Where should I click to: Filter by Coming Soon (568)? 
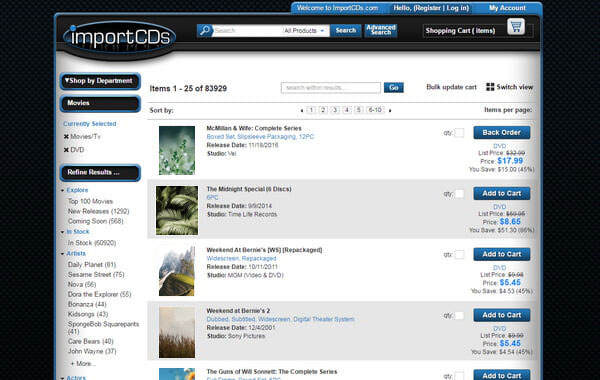(x=95, y=221)
